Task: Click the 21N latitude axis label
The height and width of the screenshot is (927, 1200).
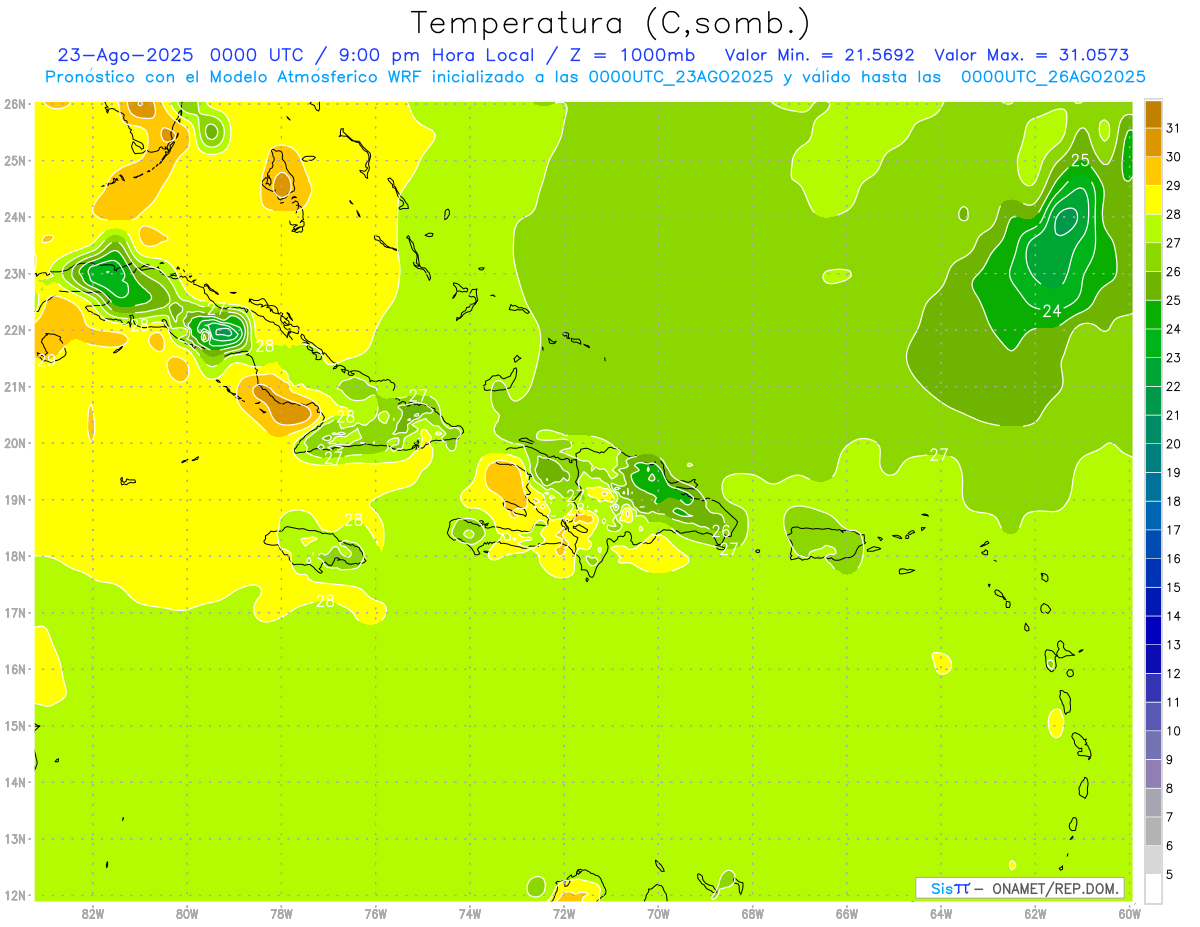Action: [15, 386]
